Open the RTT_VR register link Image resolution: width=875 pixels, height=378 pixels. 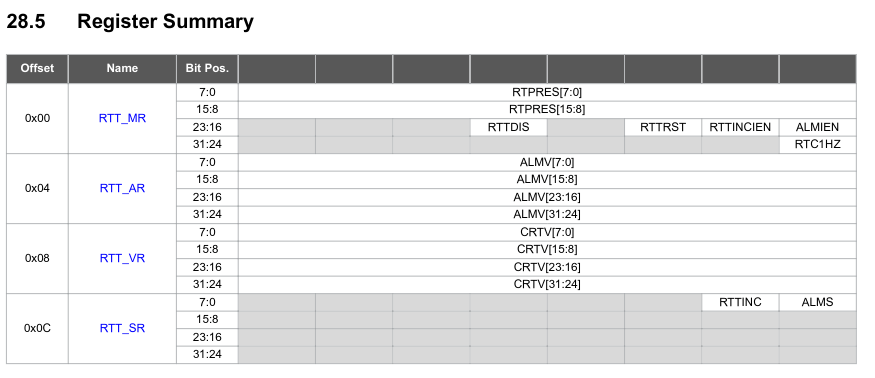pyautogui.click(x=122, y=259)
